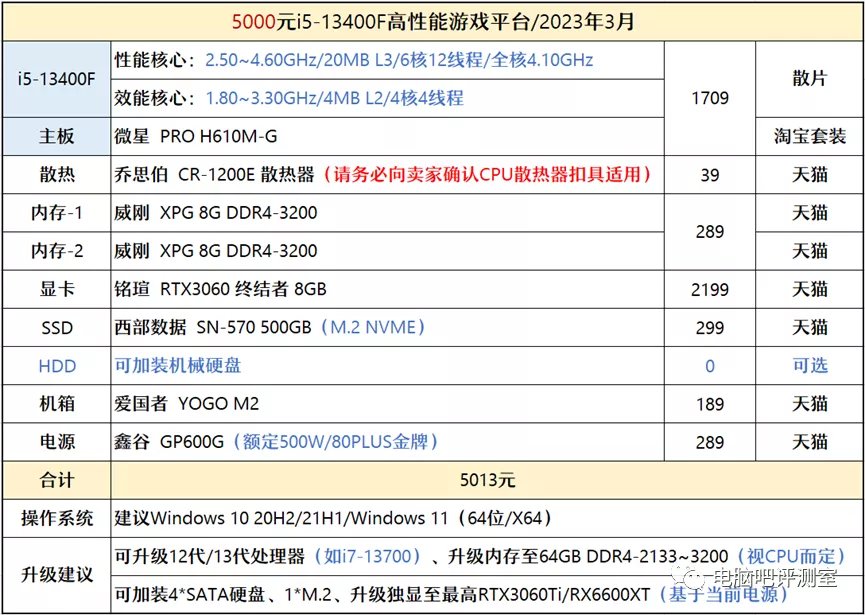Image resolution: width=865 pixels, height=615 pixels.
Task: Click the total amount "5013元"
Action: point(488,480)
